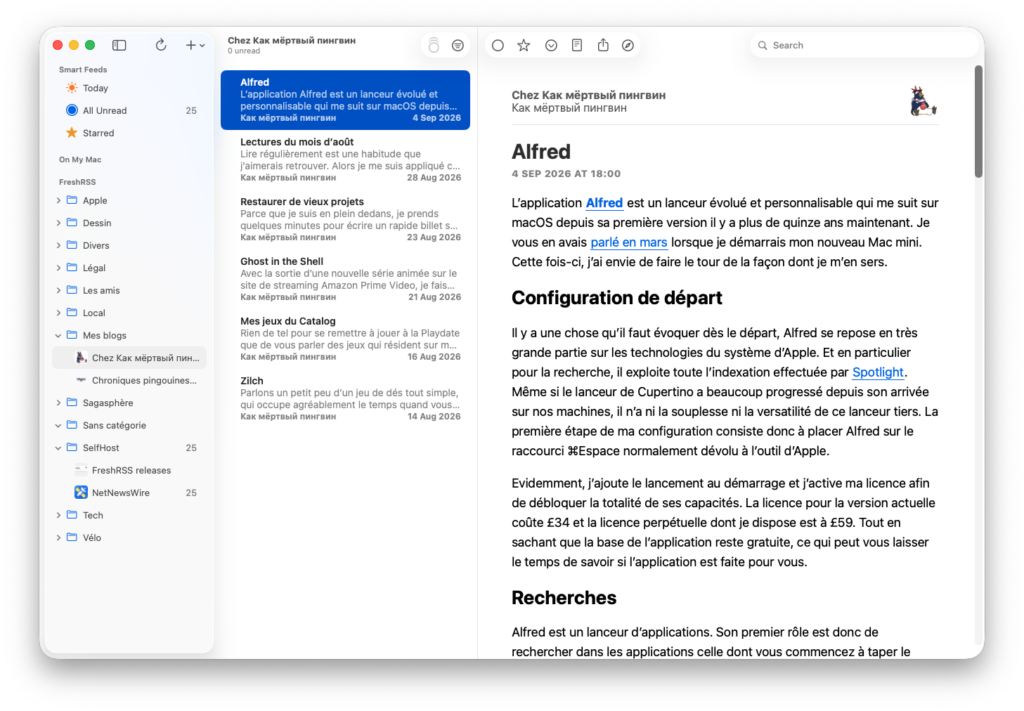The image size is (1024, 711).
Task: Click the article pane vertical scrollbar
Action: point(978,121)
